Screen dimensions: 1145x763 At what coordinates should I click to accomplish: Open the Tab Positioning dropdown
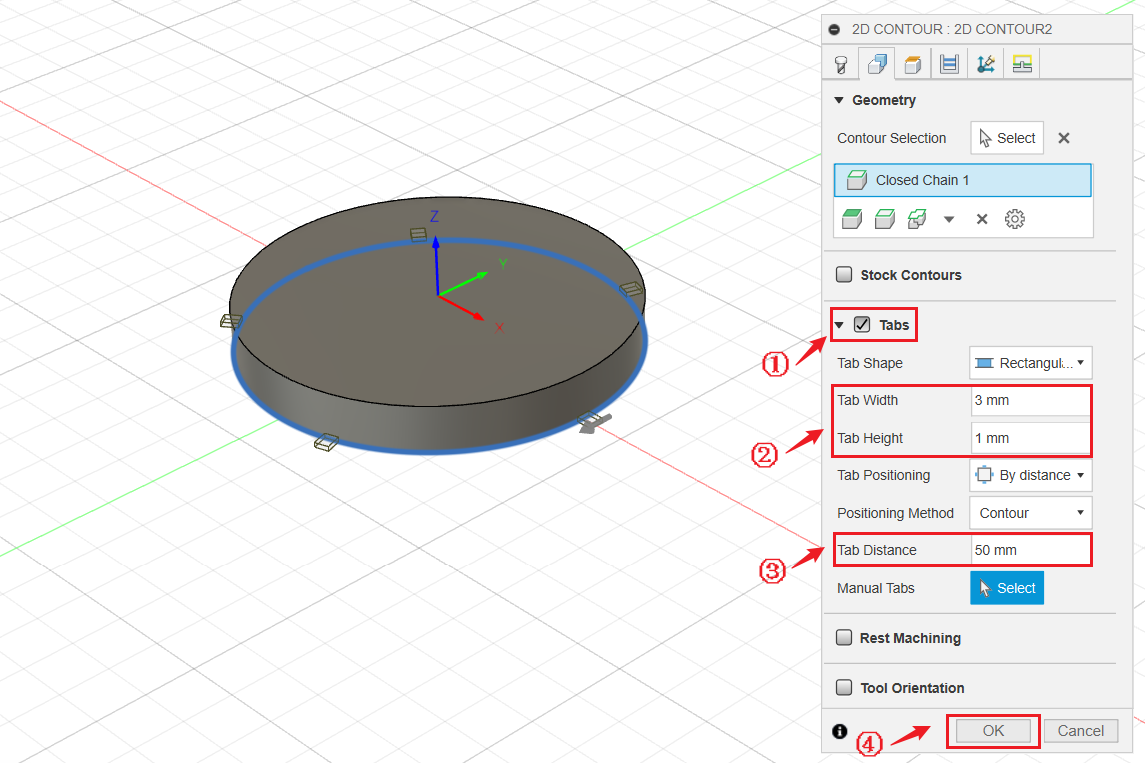coord(1030,475)
